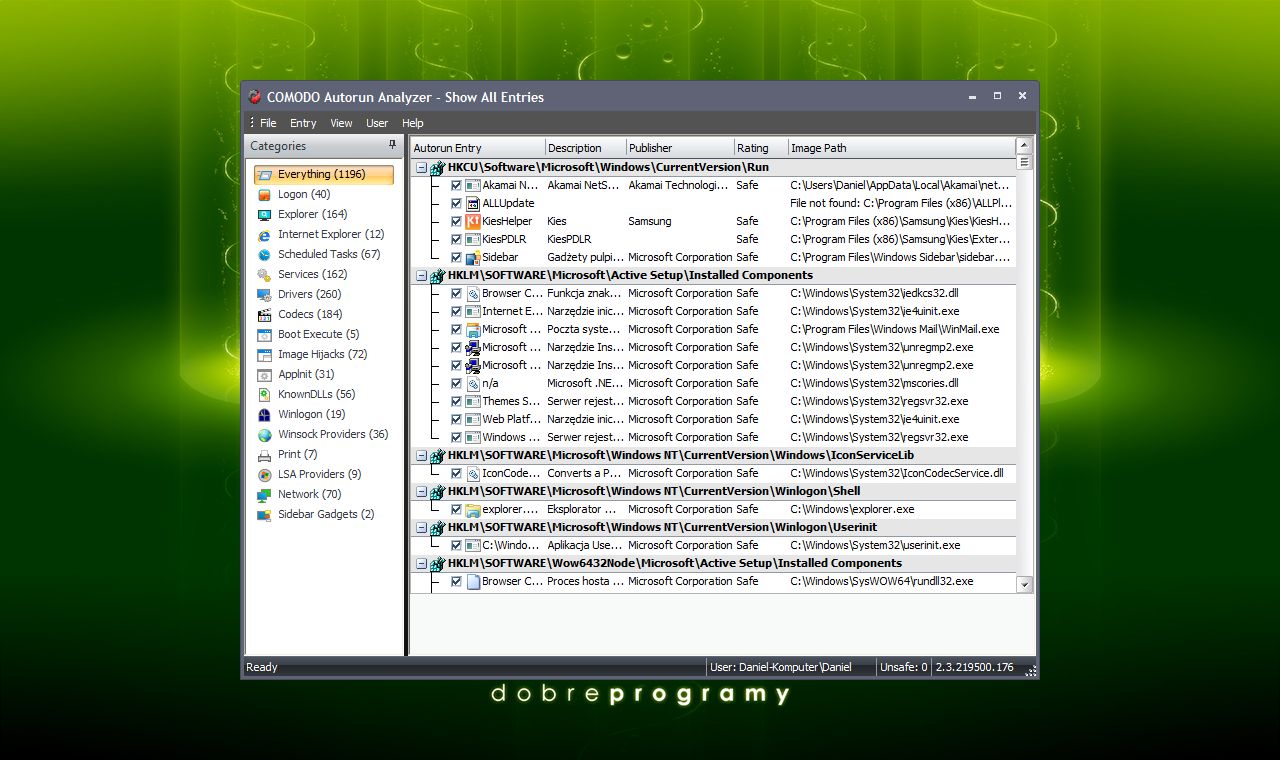This screenshot has height=760, width=1280.
Task: Open the Boot Execute category icon
Action: click(264, 335)
